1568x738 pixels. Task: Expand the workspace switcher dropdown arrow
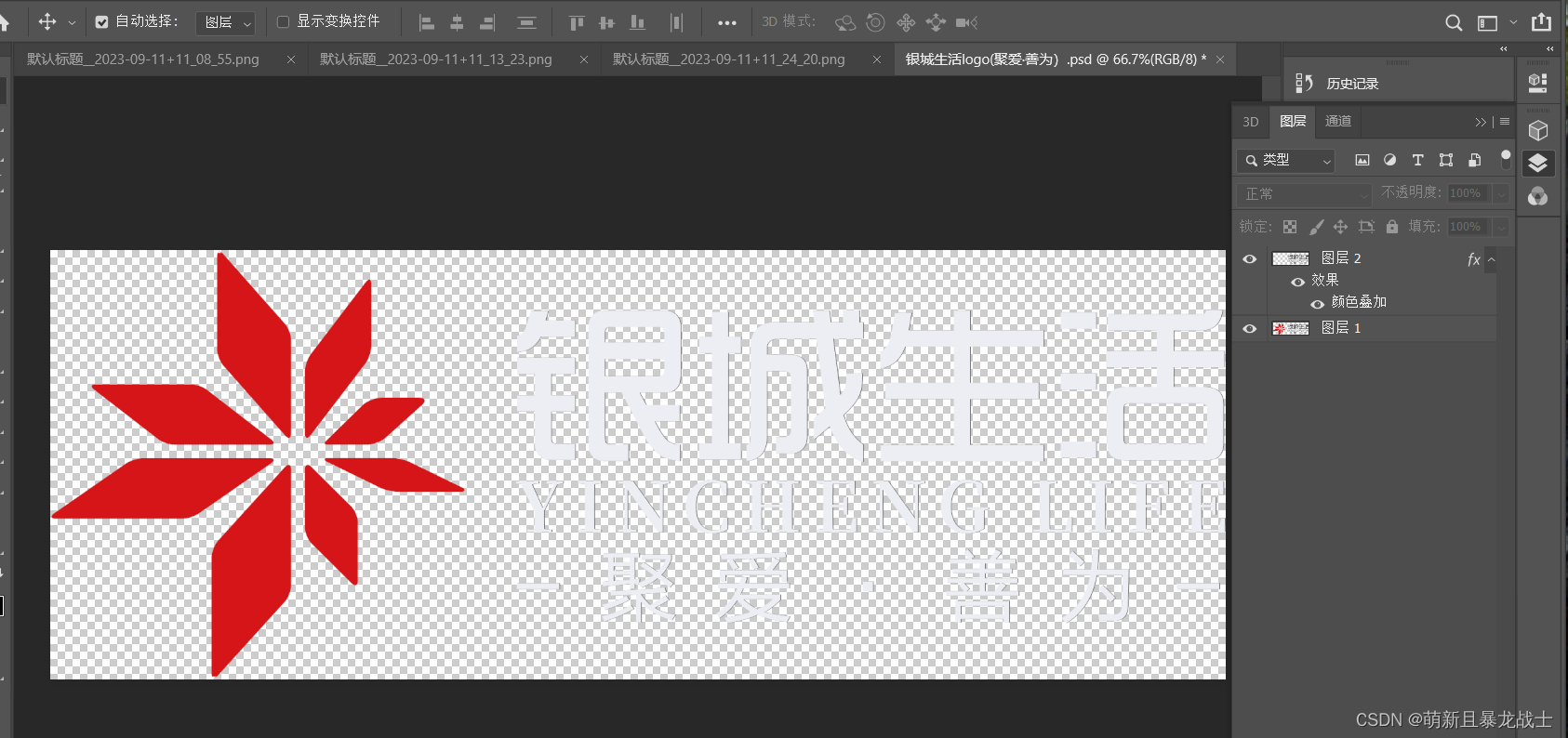click(1513, 22)
